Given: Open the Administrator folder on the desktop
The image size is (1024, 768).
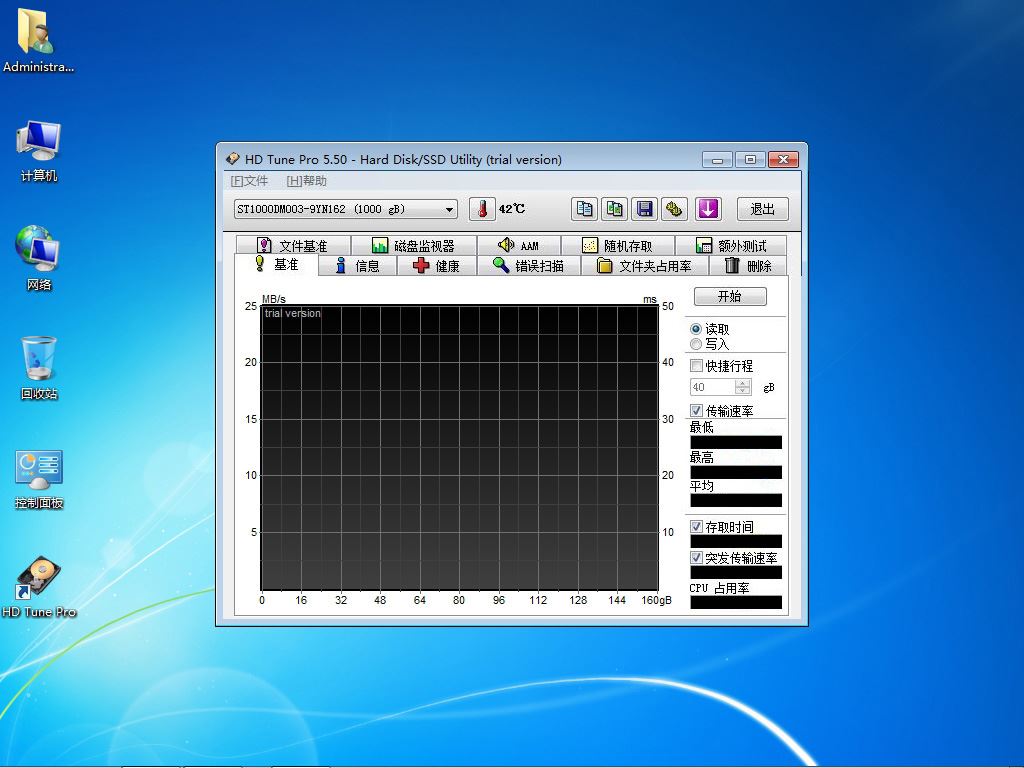Looking at the screenshot, I should click(37, 40).
